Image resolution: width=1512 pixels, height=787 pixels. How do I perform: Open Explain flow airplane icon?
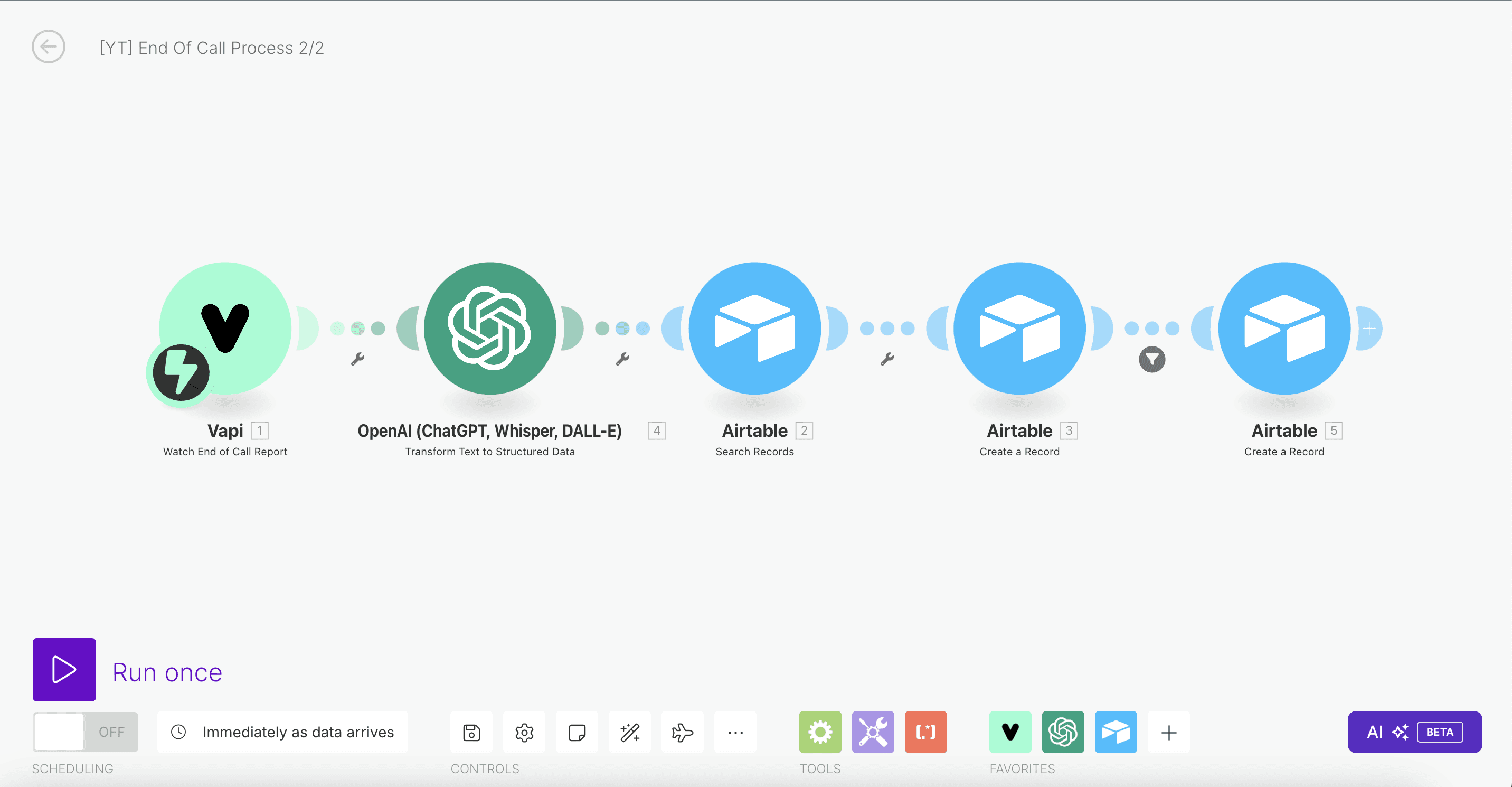(683, 732)
